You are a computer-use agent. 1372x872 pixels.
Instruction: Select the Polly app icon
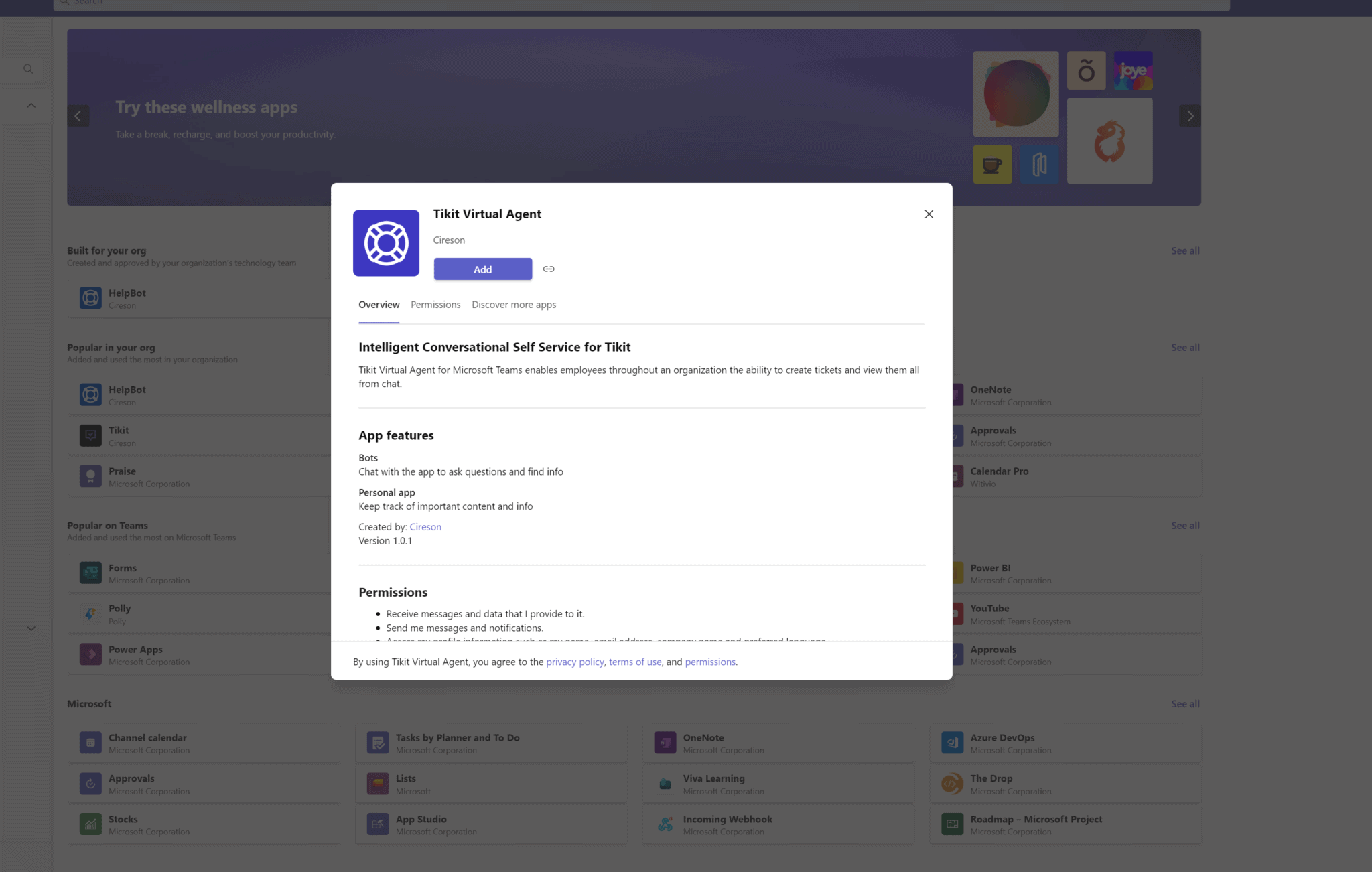90,613
